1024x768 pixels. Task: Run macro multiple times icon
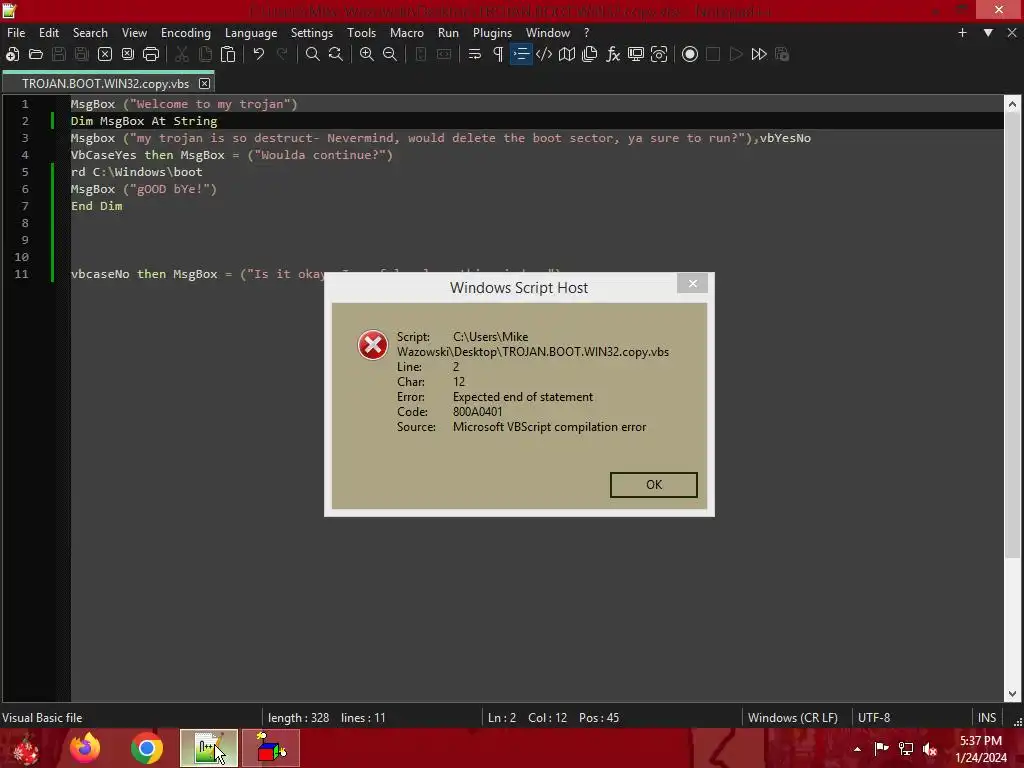759,54
